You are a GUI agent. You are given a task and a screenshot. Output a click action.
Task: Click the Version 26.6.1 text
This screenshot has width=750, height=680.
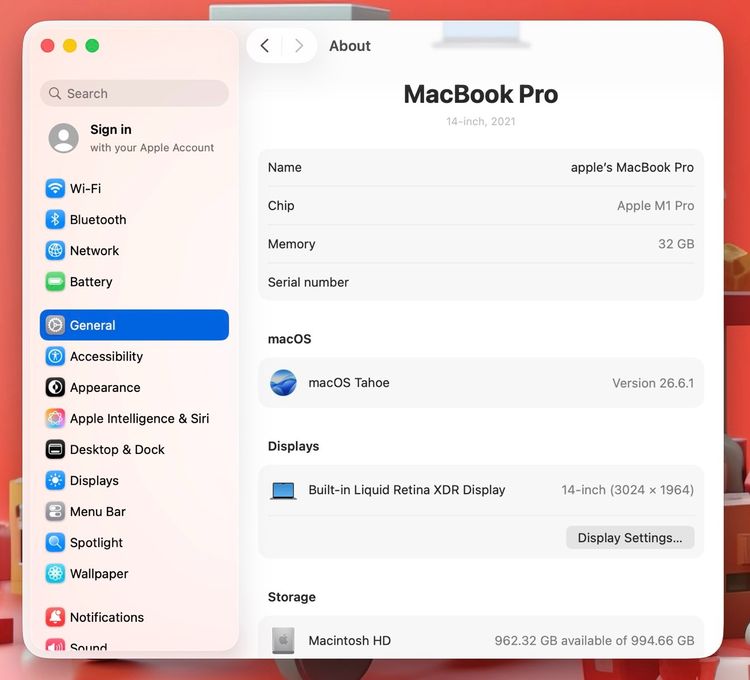(653, 383)
